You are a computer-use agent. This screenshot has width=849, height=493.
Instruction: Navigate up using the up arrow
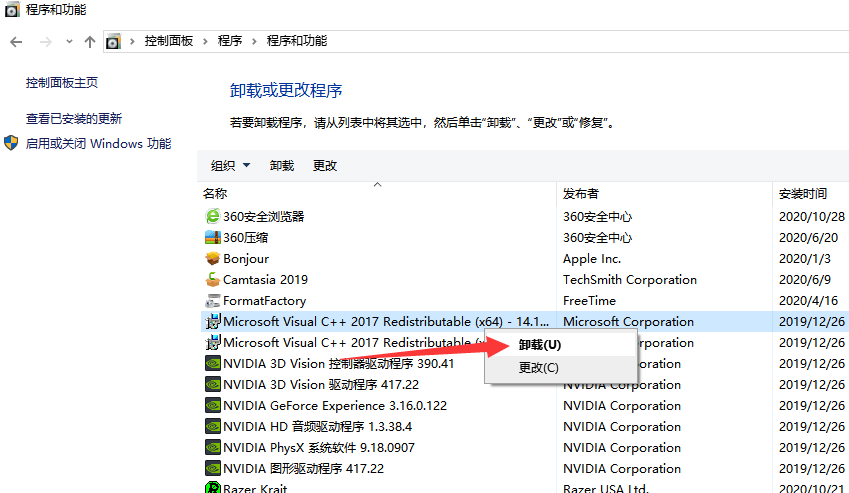point(90,41)
